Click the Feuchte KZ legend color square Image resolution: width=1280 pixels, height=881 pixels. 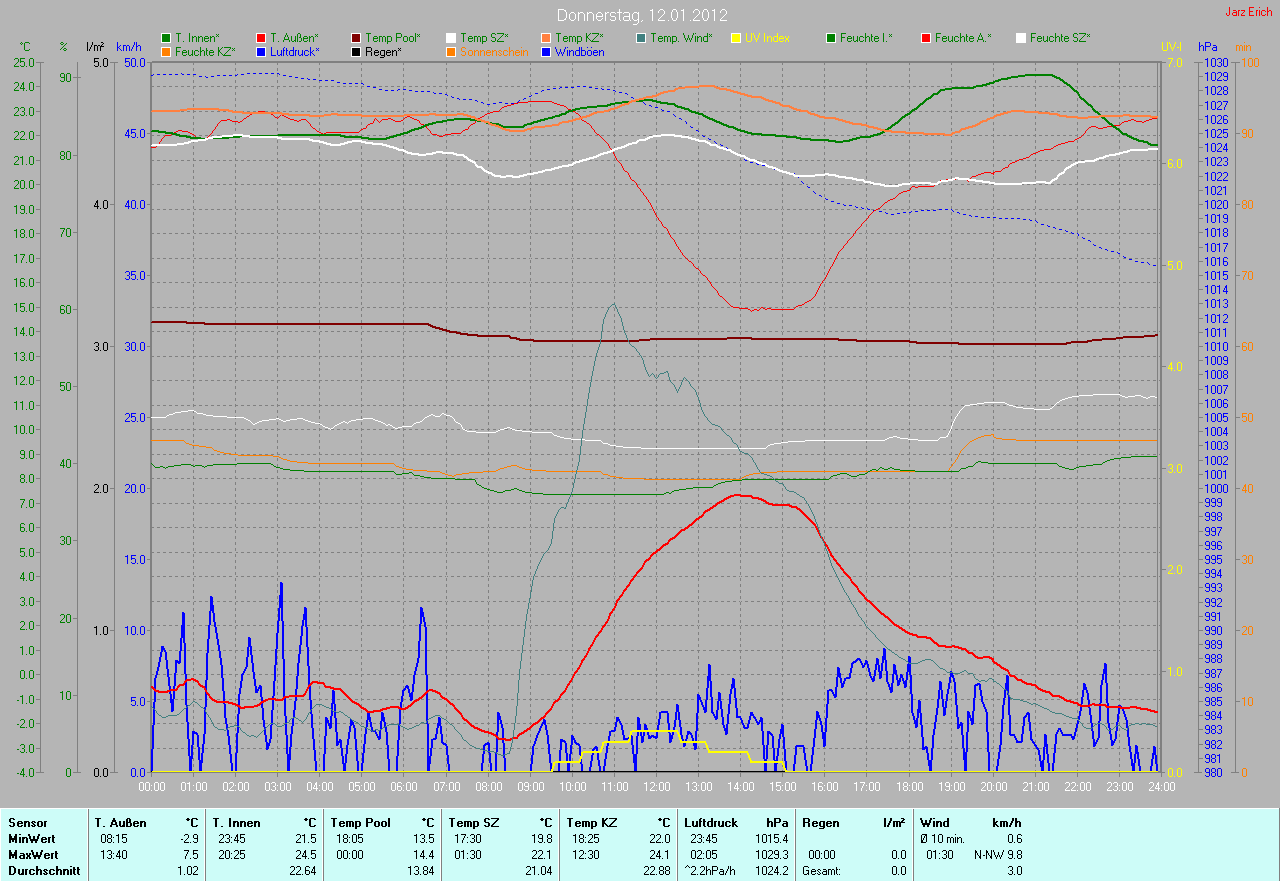point(166,51)
